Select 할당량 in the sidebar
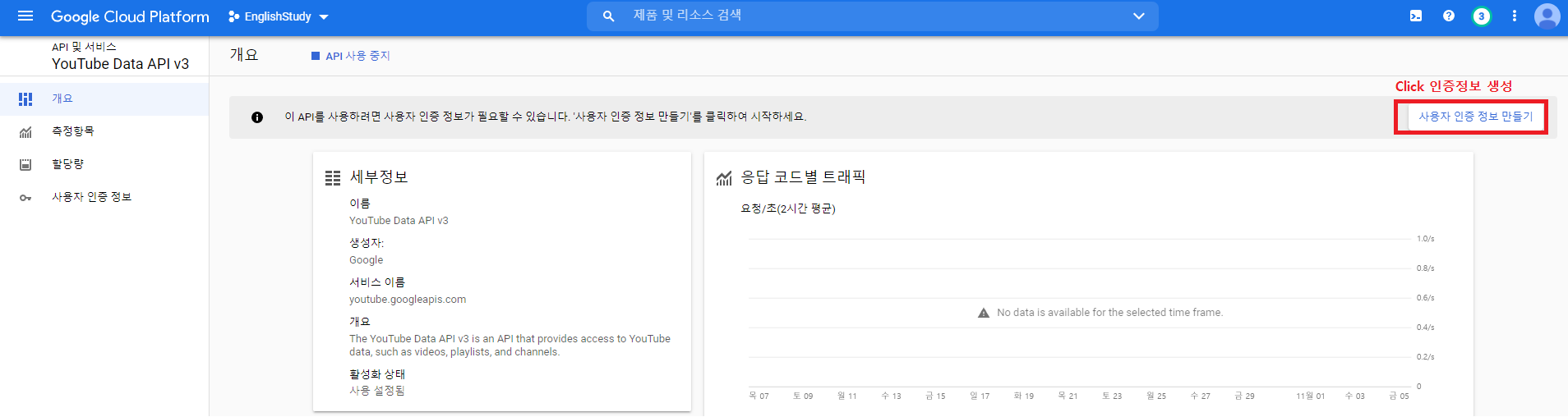 (104, 164)
